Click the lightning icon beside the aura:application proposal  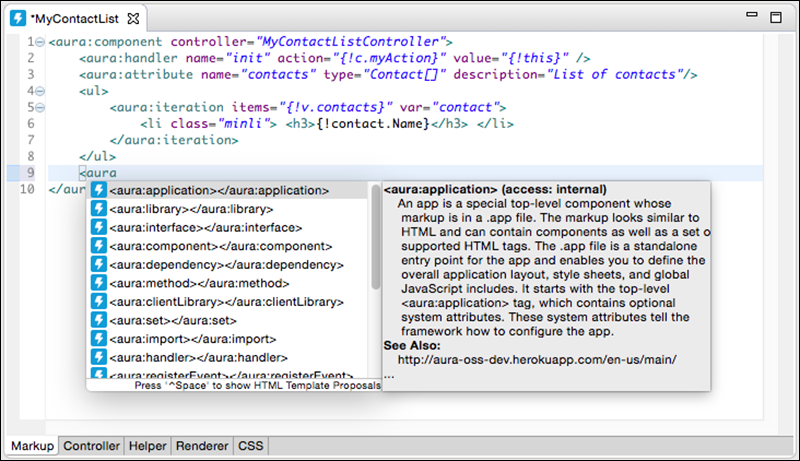98,190
